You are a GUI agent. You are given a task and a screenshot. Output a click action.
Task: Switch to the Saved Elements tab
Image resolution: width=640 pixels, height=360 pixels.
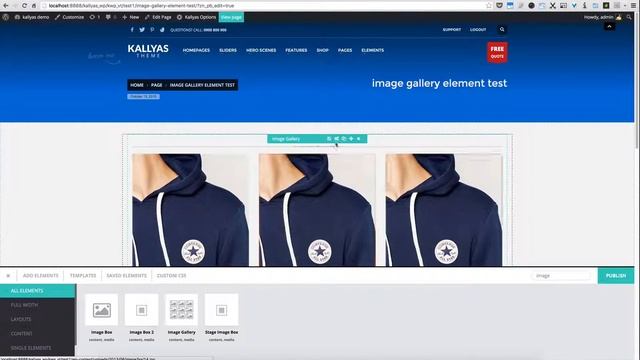[127, 276]
